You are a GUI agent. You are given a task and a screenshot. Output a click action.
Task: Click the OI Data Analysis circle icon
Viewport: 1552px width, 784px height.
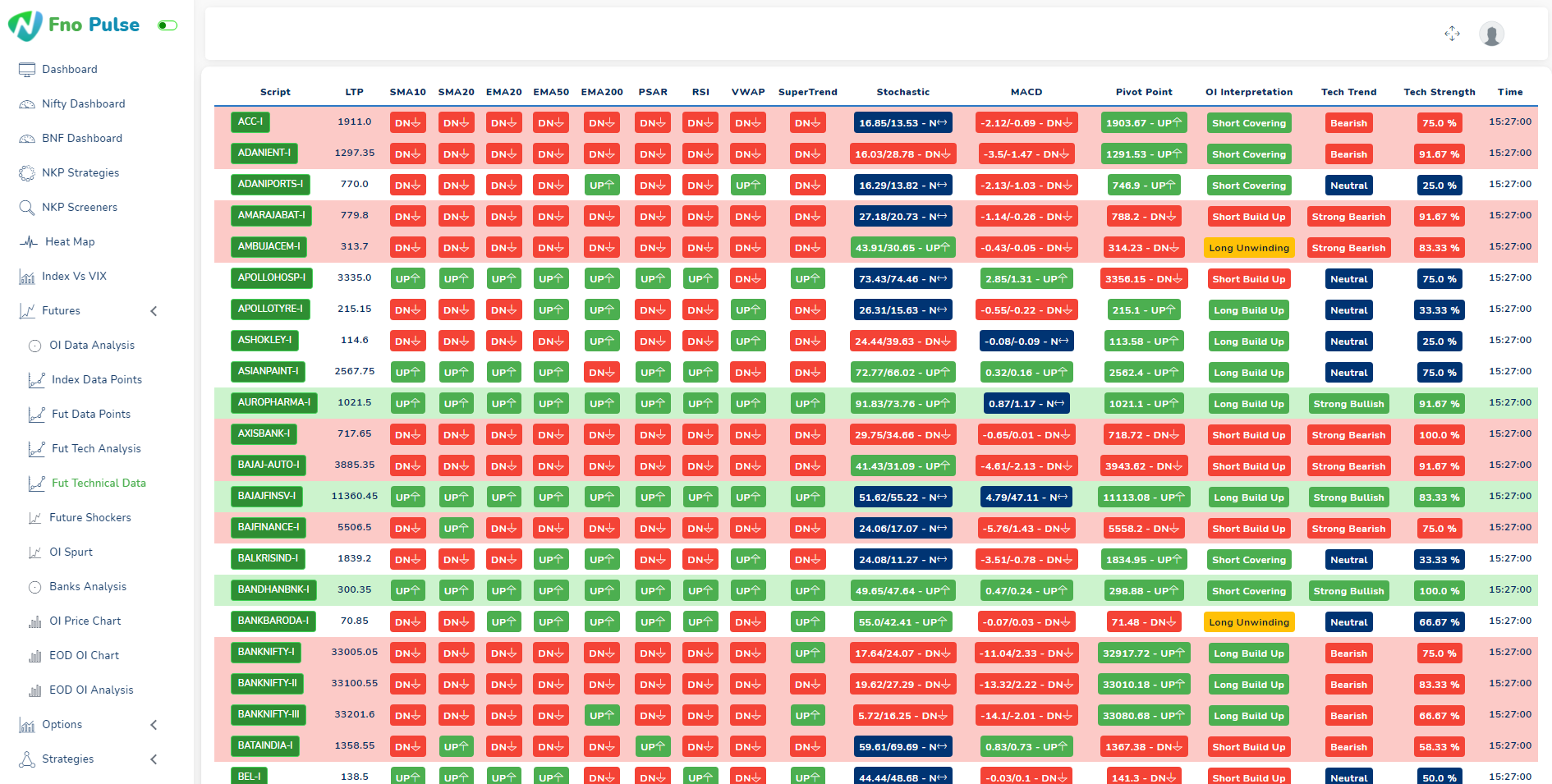click(x=35, y=346)
